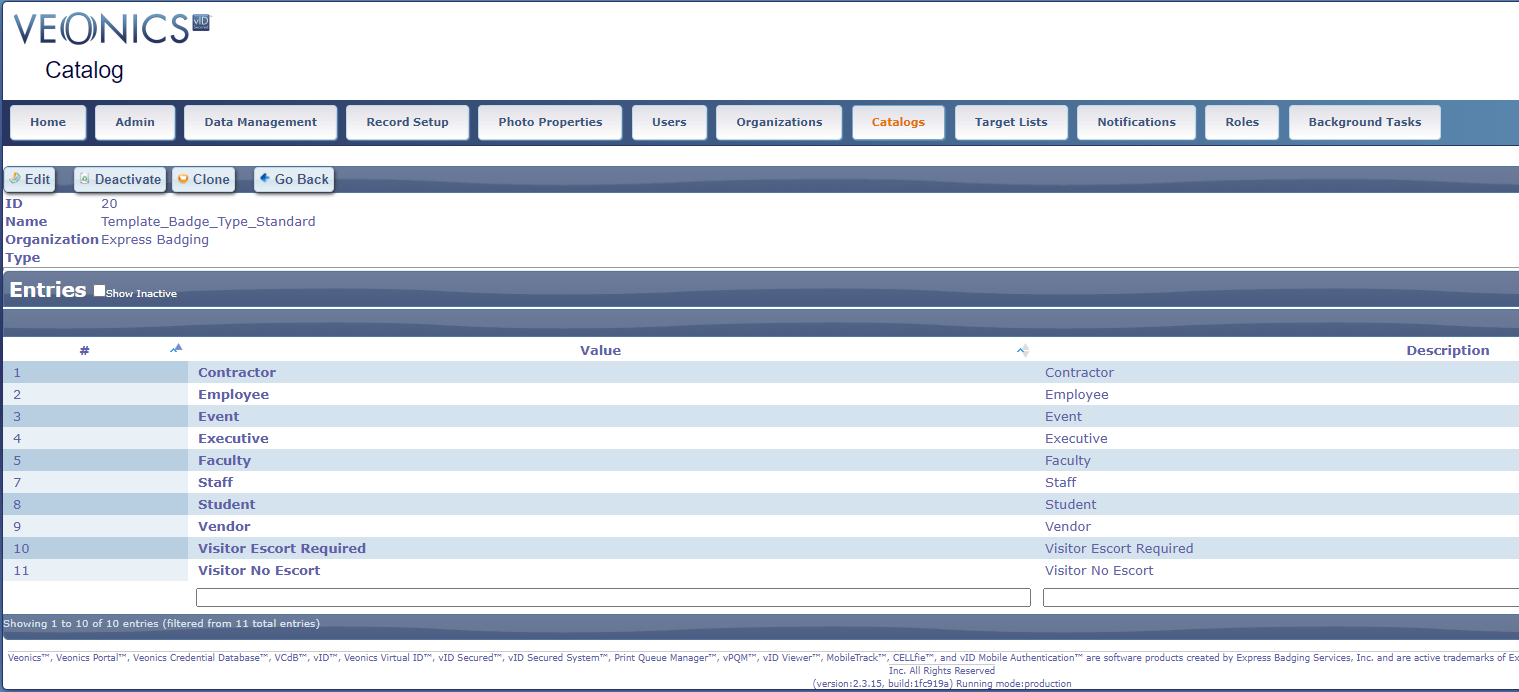Click the Showing 1 to 10 entries status

pos(161,623)
